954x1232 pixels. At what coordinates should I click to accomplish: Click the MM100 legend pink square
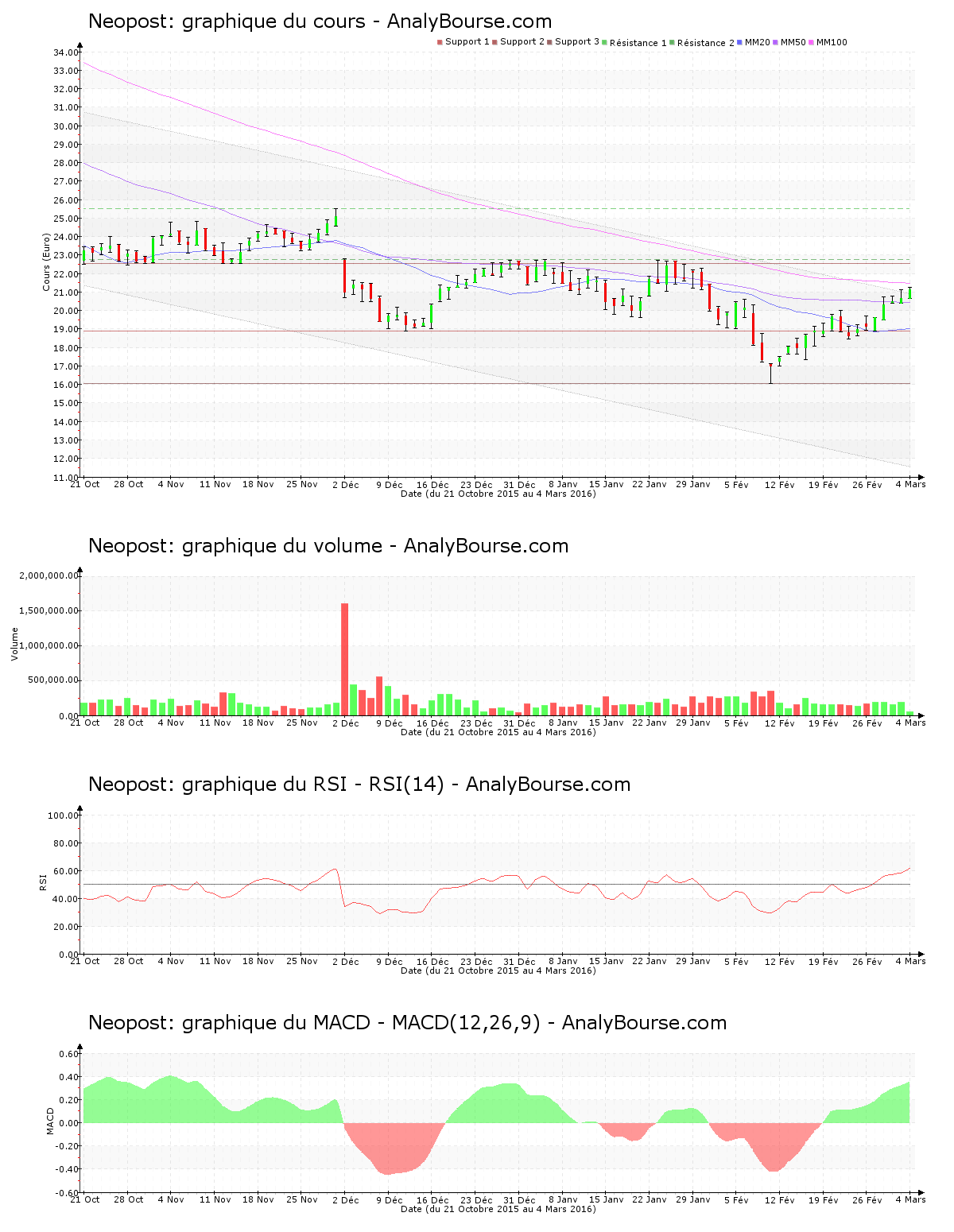click(812, 42)
